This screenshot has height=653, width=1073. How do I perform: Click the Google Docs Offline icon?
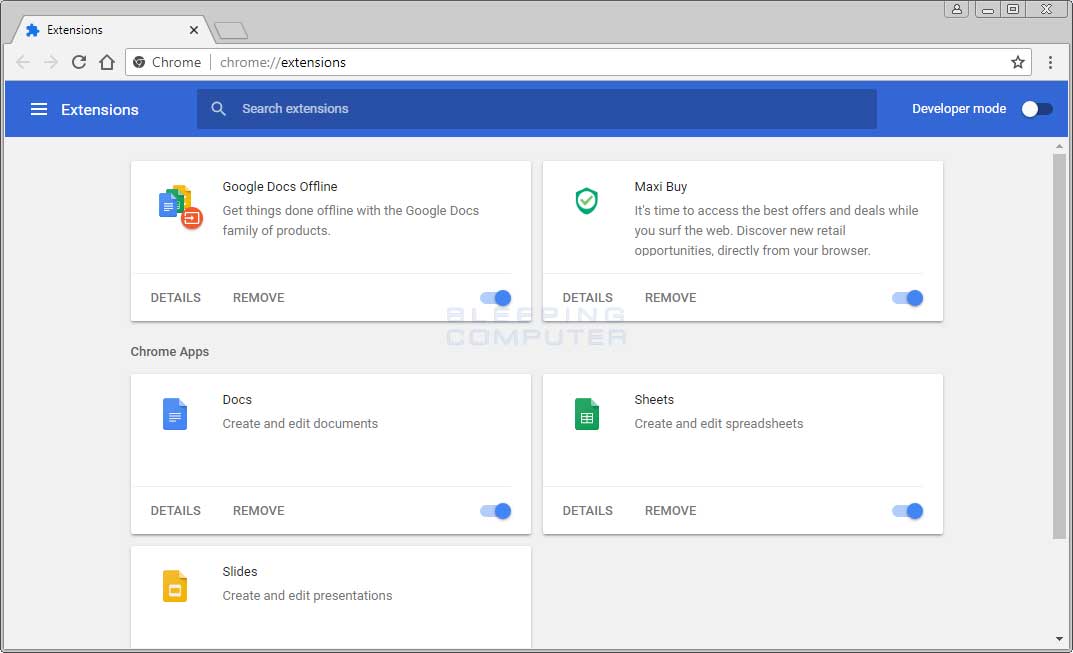click(x=180, y=207)
